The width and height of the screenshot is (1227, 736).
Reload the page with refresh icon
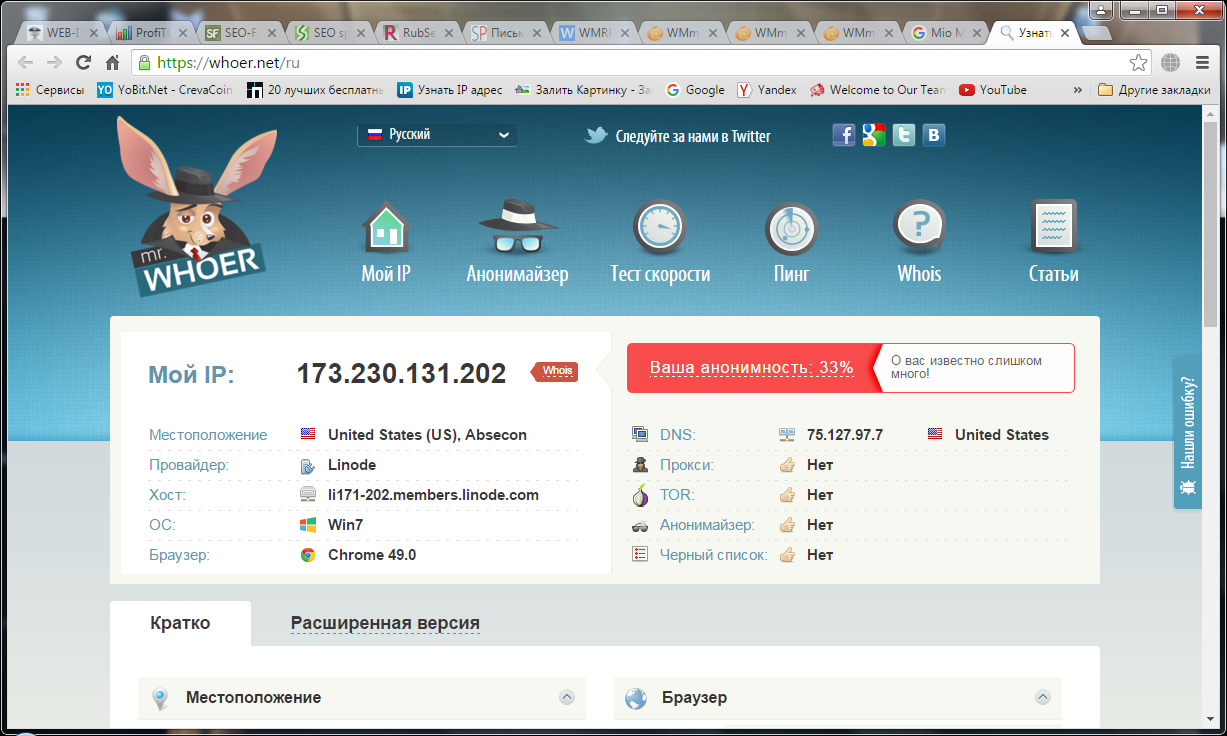84,62
